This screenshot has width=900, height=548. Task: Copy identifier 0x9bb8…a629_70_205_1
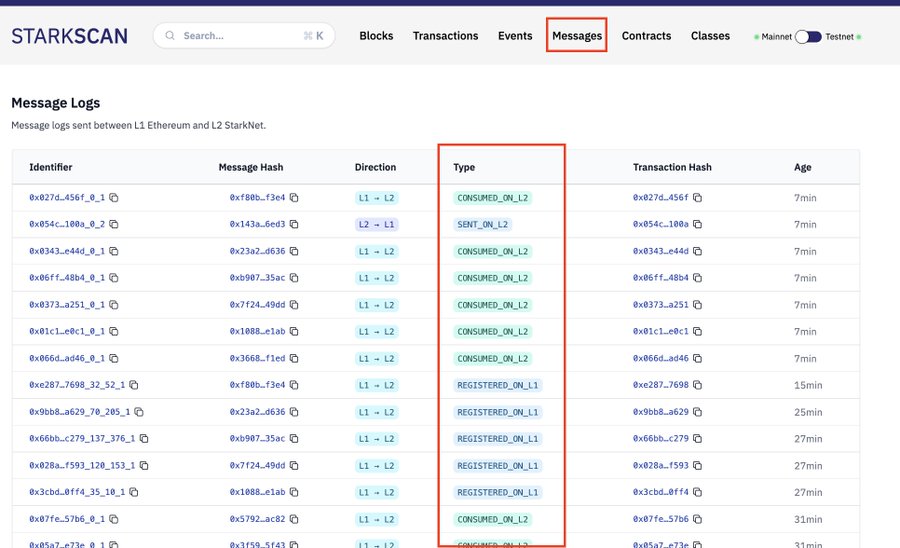[x=139, y=412]
